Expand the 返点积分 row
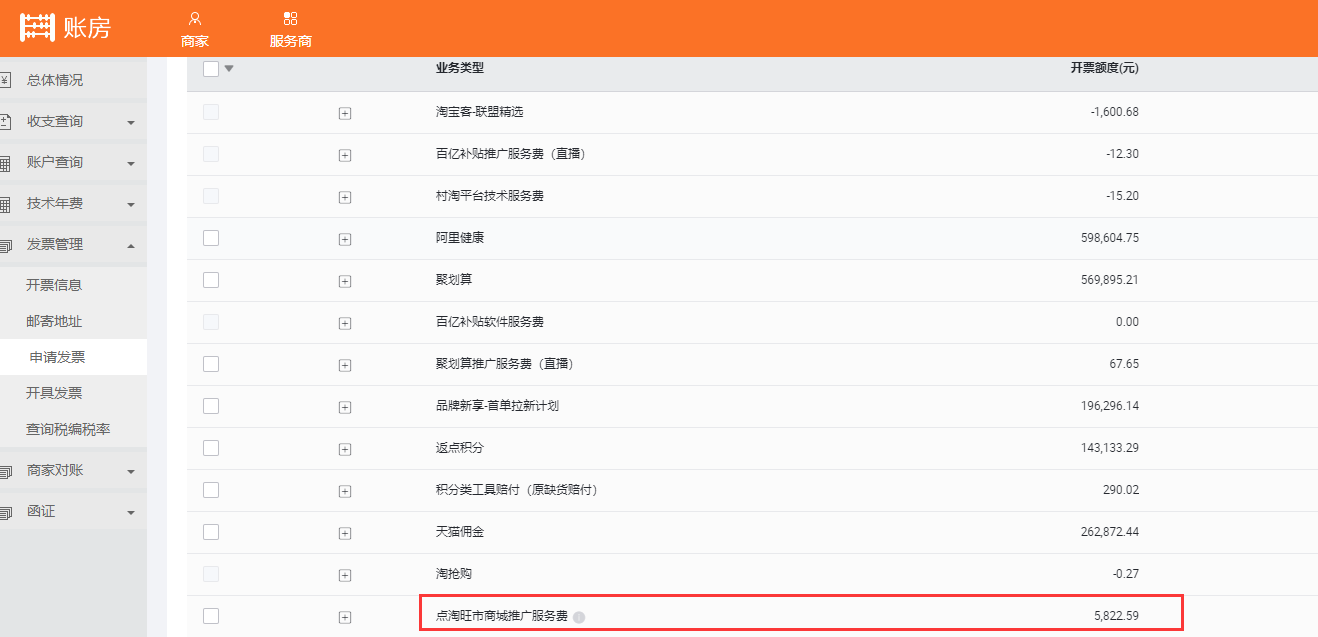 tap(345, 449)
